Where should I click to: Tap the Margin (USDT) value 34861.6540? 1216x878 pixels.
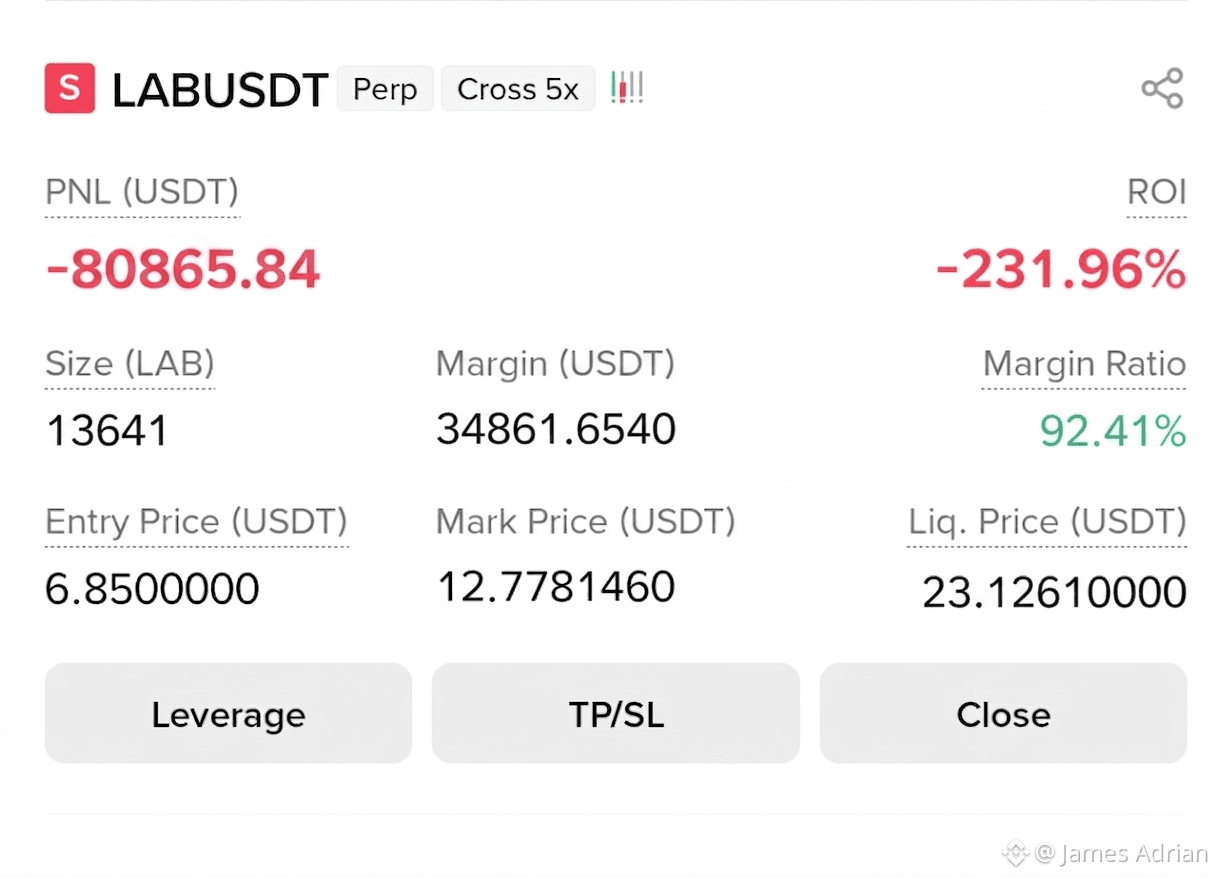pos(556,429)
